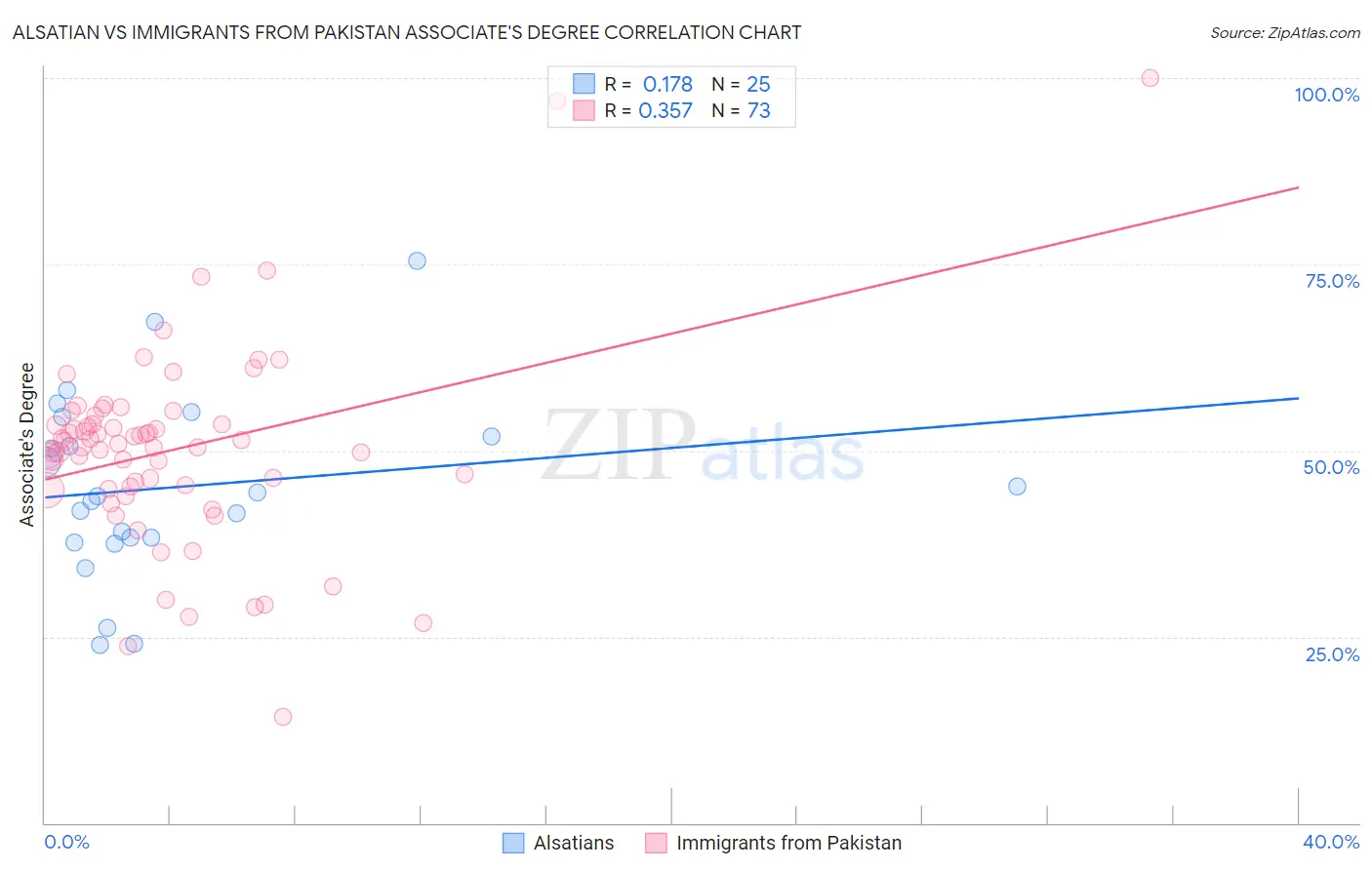Open the Source: ZipAtlas.com link
This screenshot has height=870, width=1372.
click(1284, 32)
